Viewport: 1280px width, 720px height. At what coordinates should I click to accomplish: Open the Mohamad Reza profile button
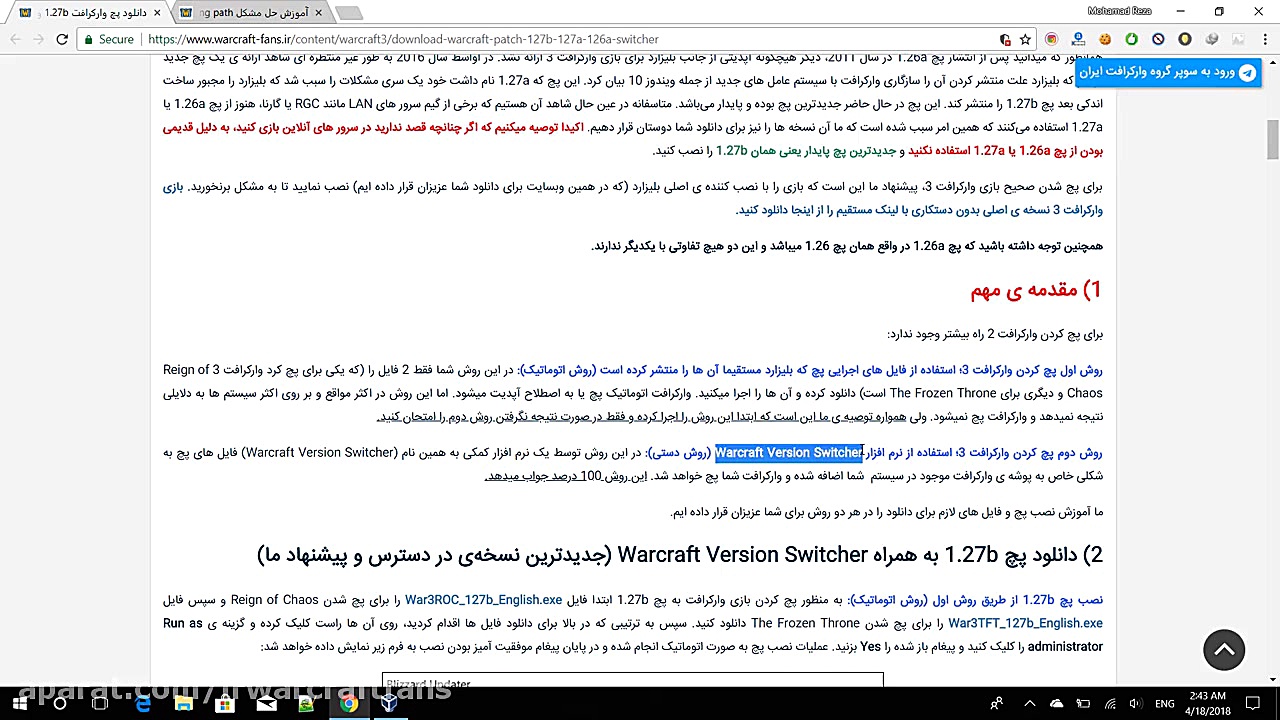click(1120, 11)
